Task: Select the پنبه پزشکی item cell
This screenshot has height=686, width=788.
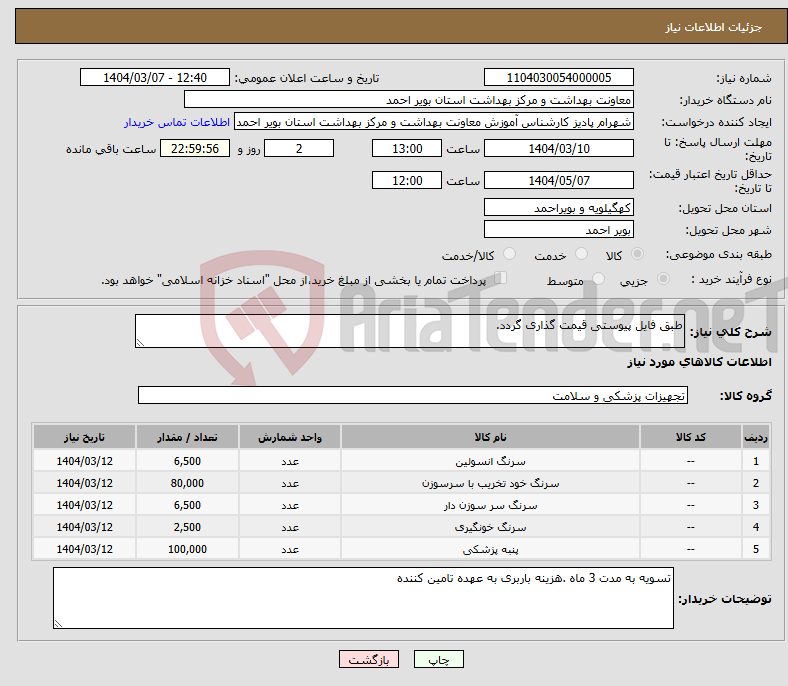Action: [490, 549]
